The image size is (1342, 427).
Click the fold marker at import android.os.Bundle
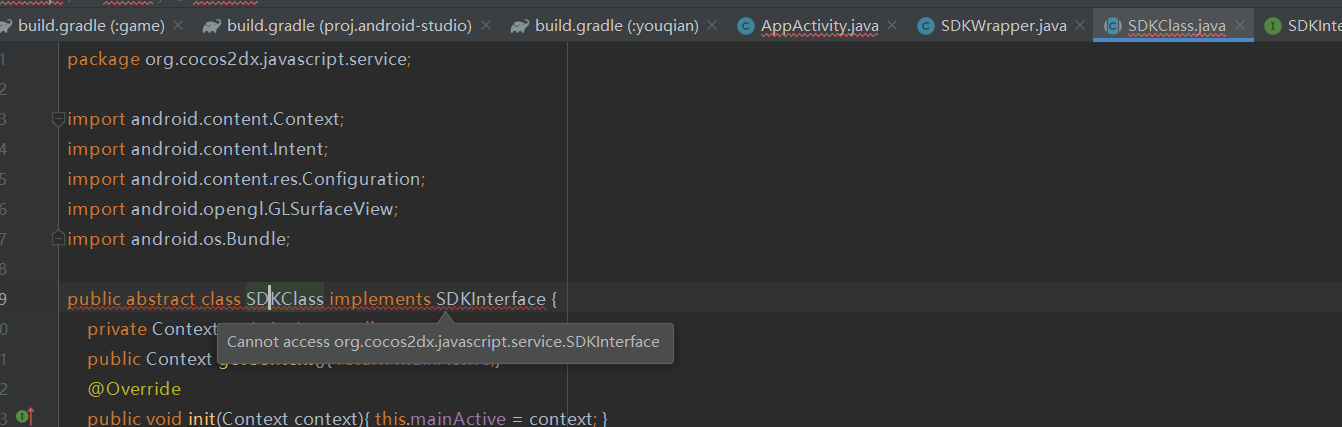pos(58,239)
